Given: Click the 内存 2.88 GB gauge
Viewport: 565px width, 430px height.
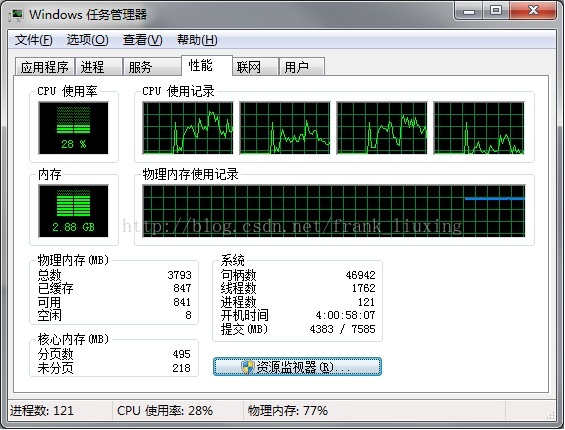Looking at the screenshot, I should 74,211.
